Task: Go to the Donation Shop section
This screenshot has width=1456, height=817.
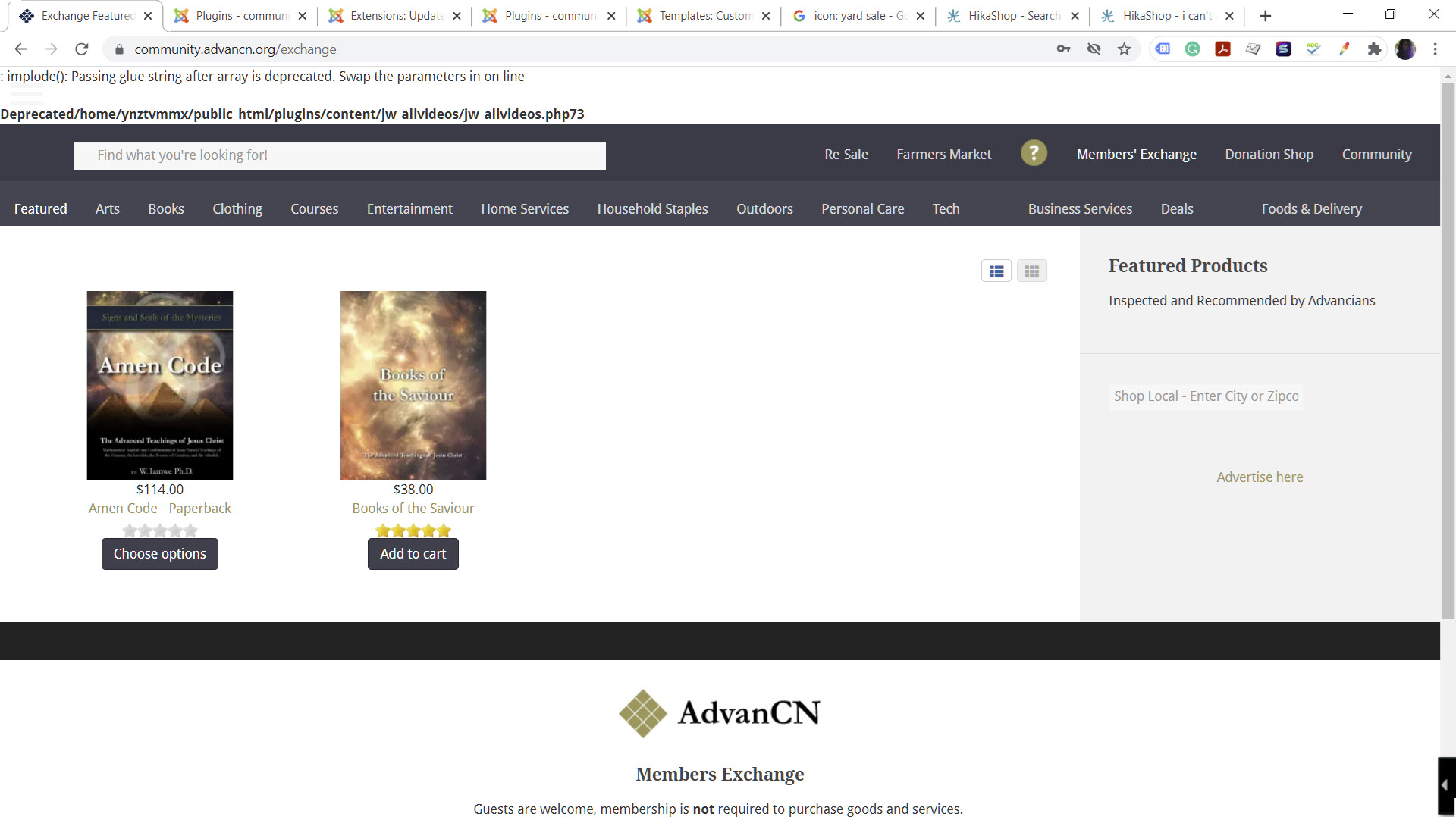Action: tap(1269, 154)
